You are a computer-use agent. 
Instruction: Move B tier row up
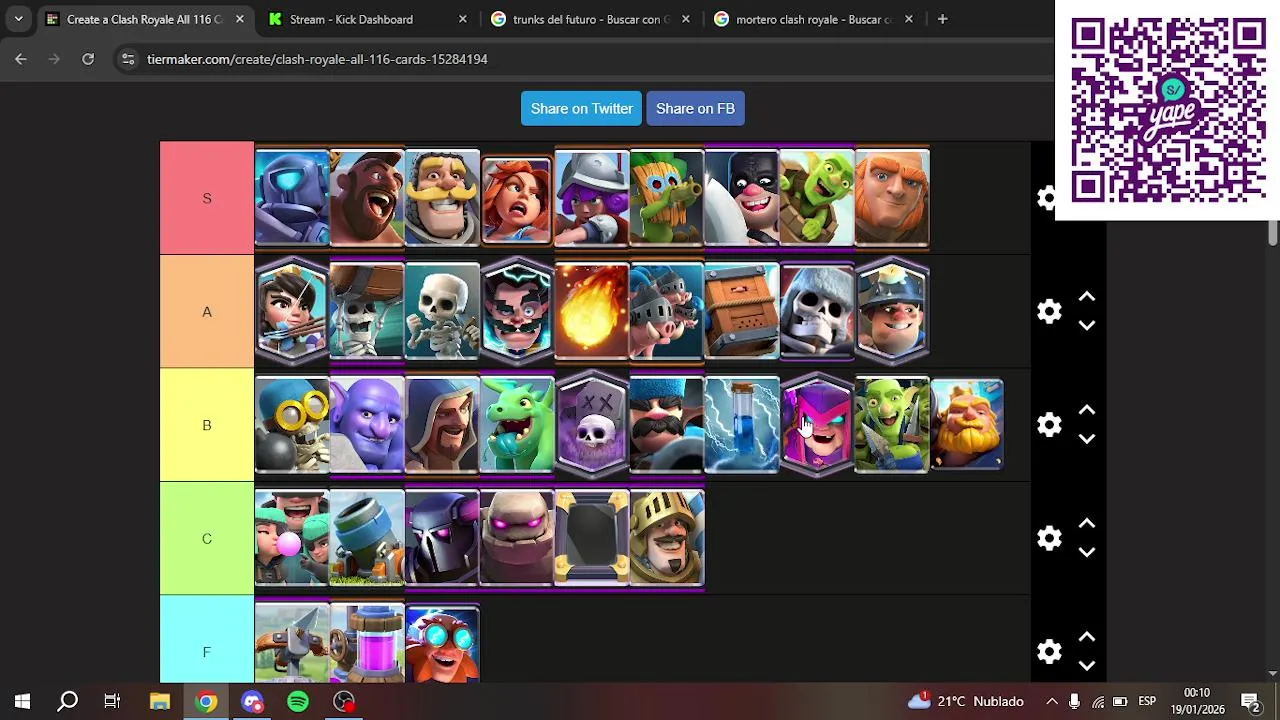(1087, 410)
